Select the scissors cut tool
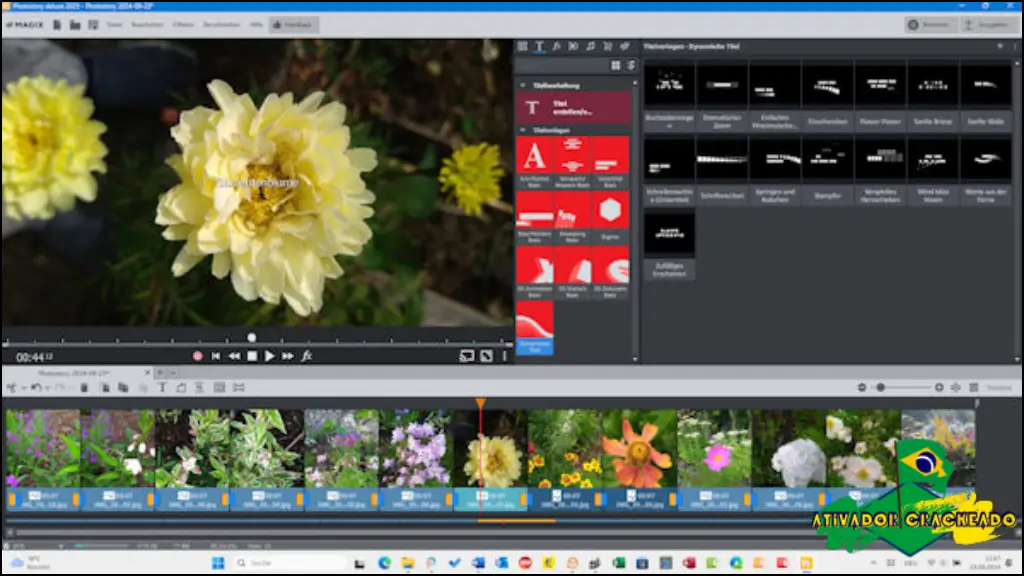This screenshot has height=576, width=1024. pyautogui.click(x=12, y=388)
